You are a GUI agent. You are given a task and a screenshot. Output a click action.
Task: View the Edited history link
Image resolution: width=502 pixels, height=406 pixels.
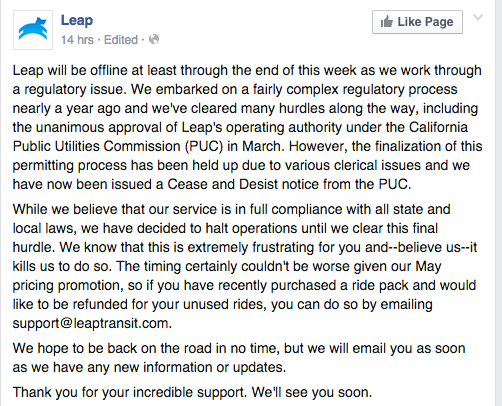pos(121,40)
